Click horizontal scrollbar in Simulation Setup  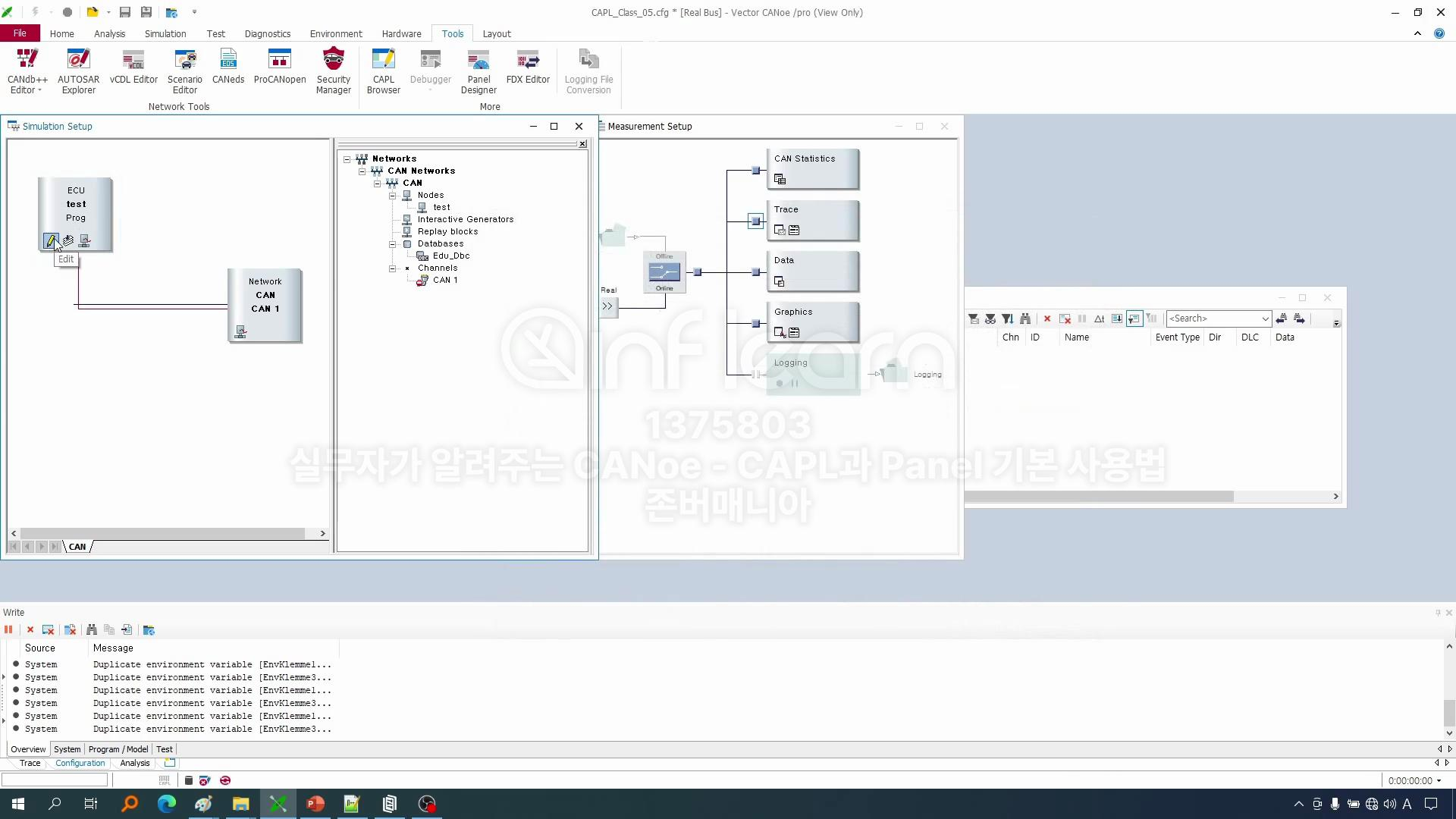pos(162,533)
